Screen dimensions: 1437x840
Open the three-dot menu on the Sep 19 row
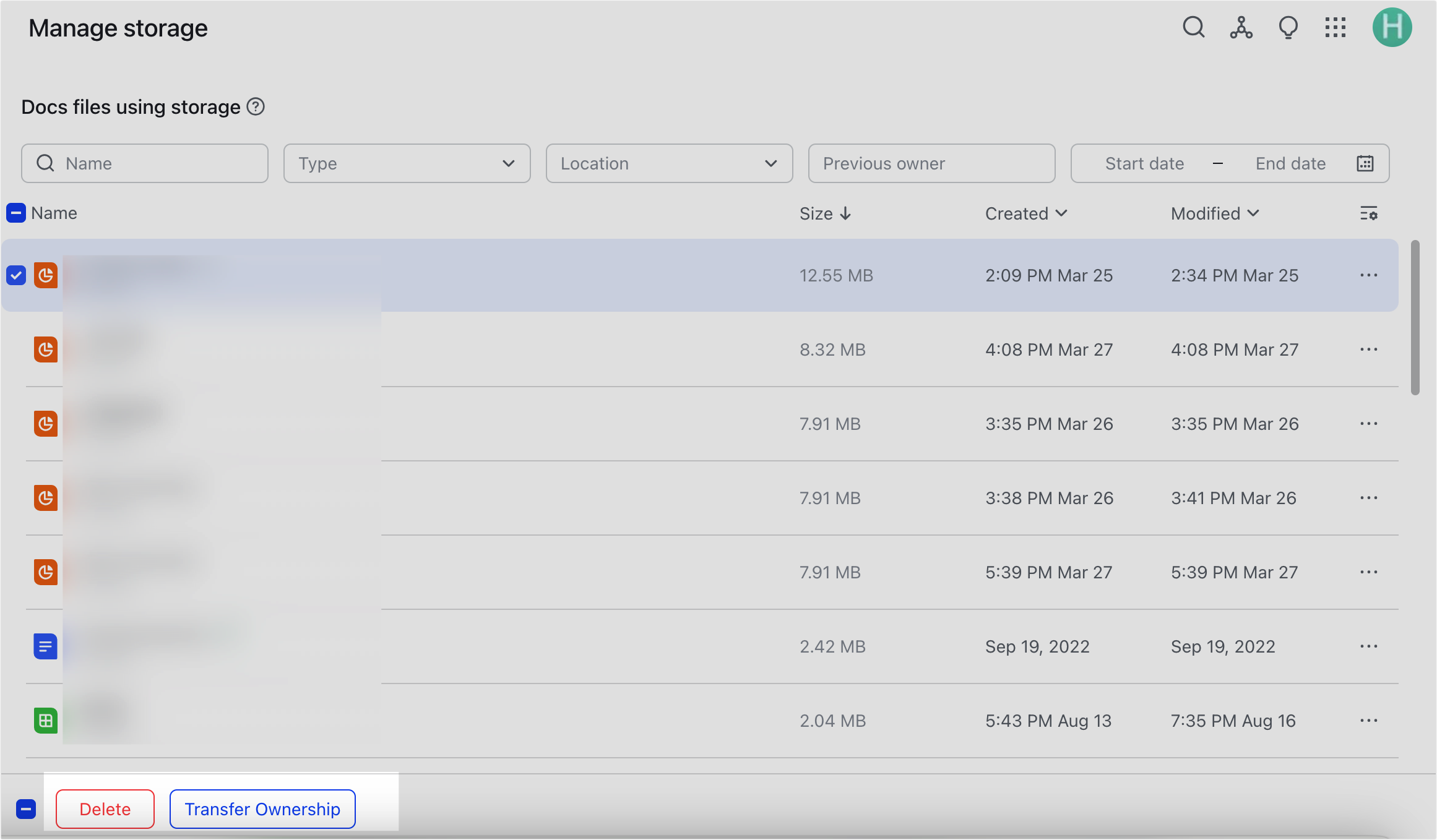(1369, 646)
